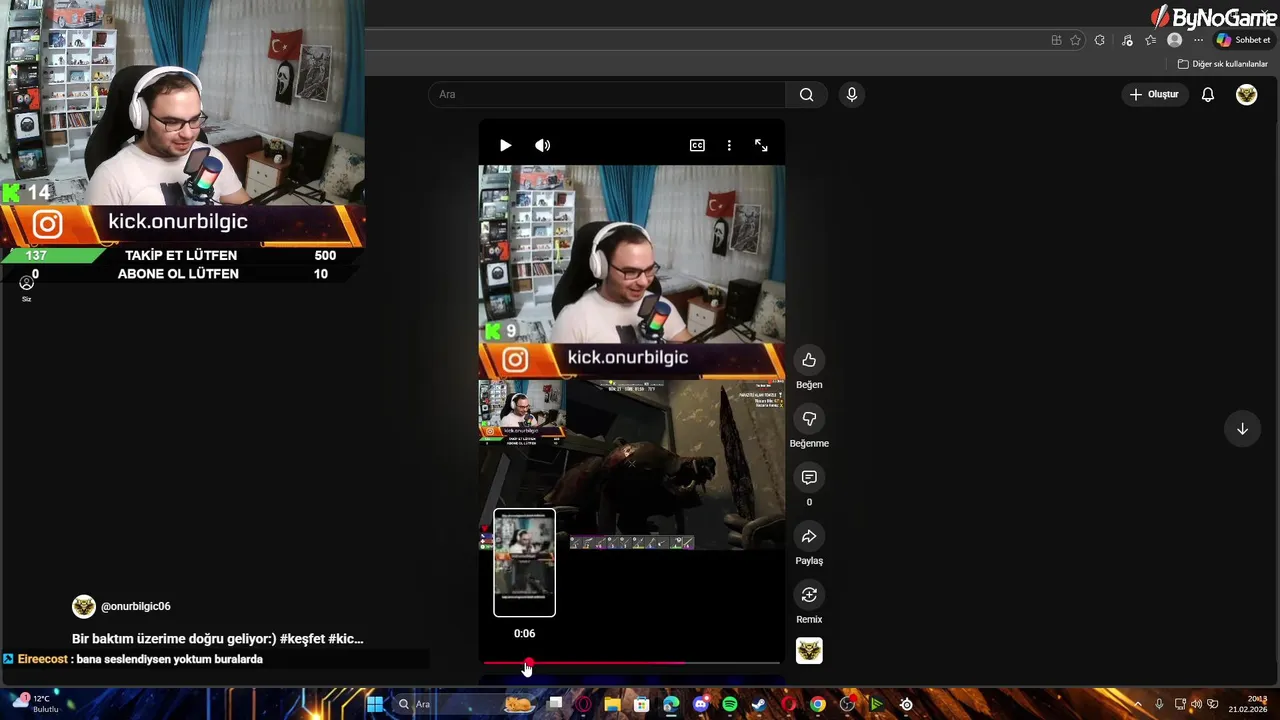Open Steam from the taskbar

pos(759,704)
